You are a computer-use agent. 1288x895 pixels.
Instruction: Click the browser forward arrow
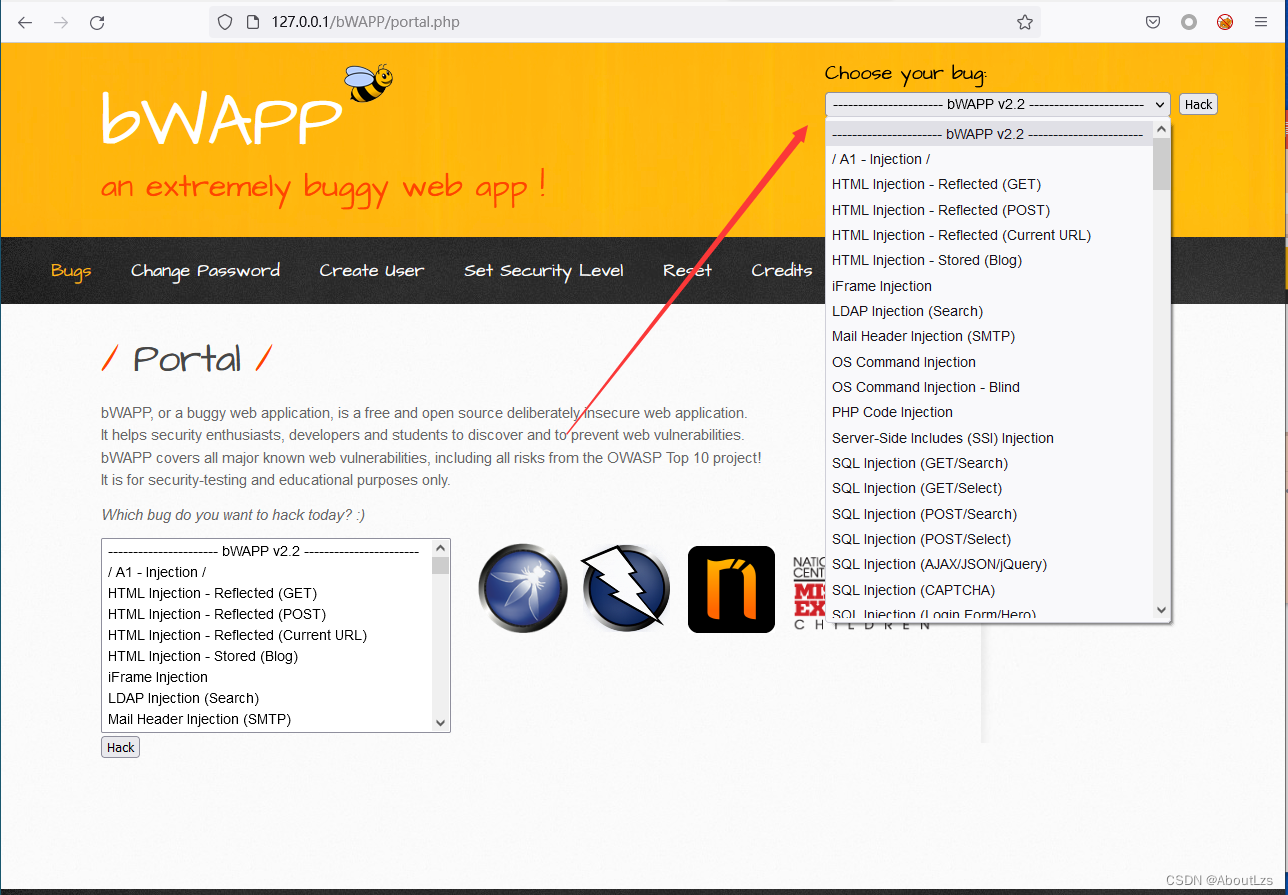[x=61, y=22]
